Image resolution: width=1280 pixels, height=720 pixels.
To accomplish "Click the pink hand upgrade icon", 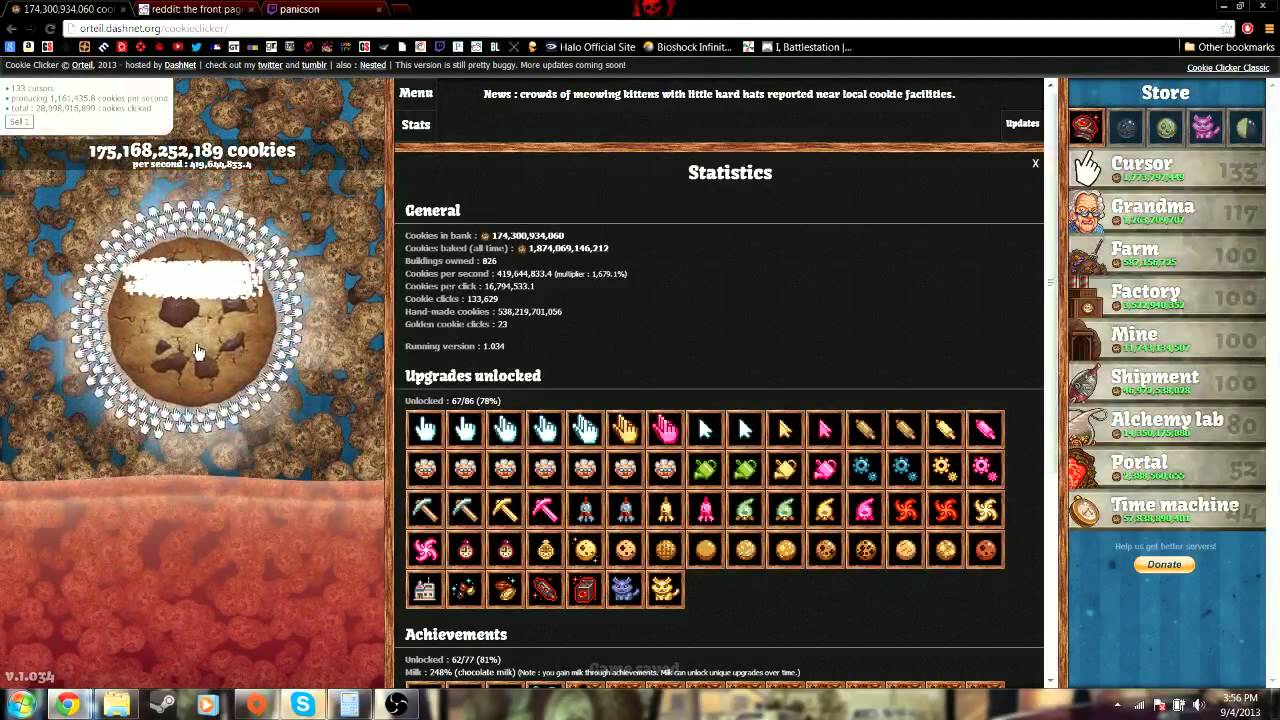I will pyautogui.click(x=665, y=430).
